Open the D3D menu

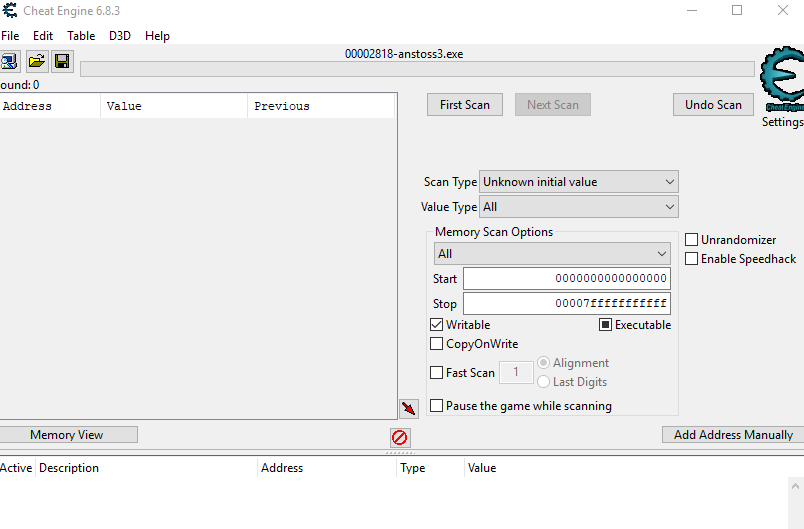tap(120, 36)
